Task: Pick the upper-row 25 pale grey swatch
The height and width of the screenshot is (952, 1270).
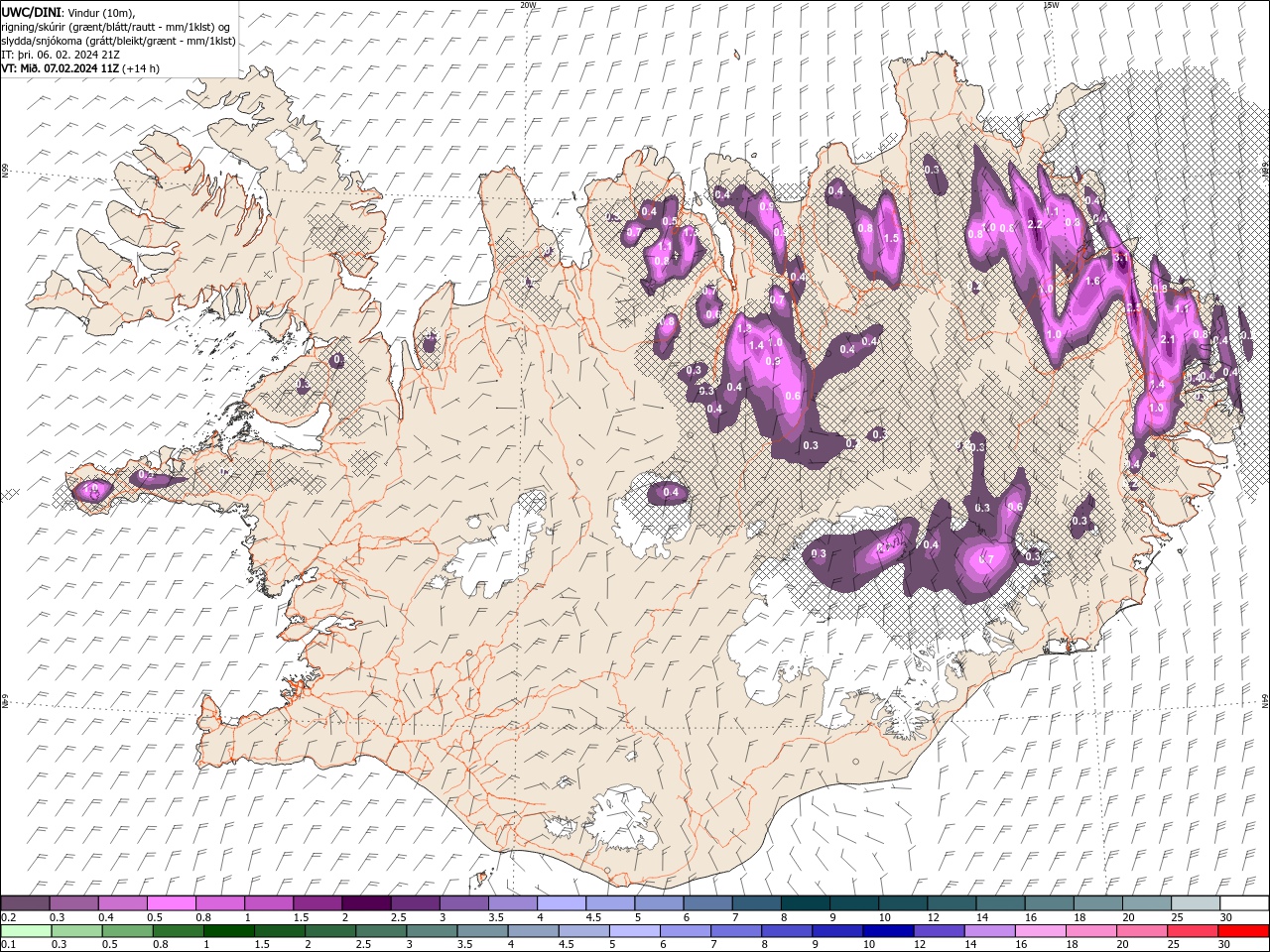Action: [x=1195, y=903]
